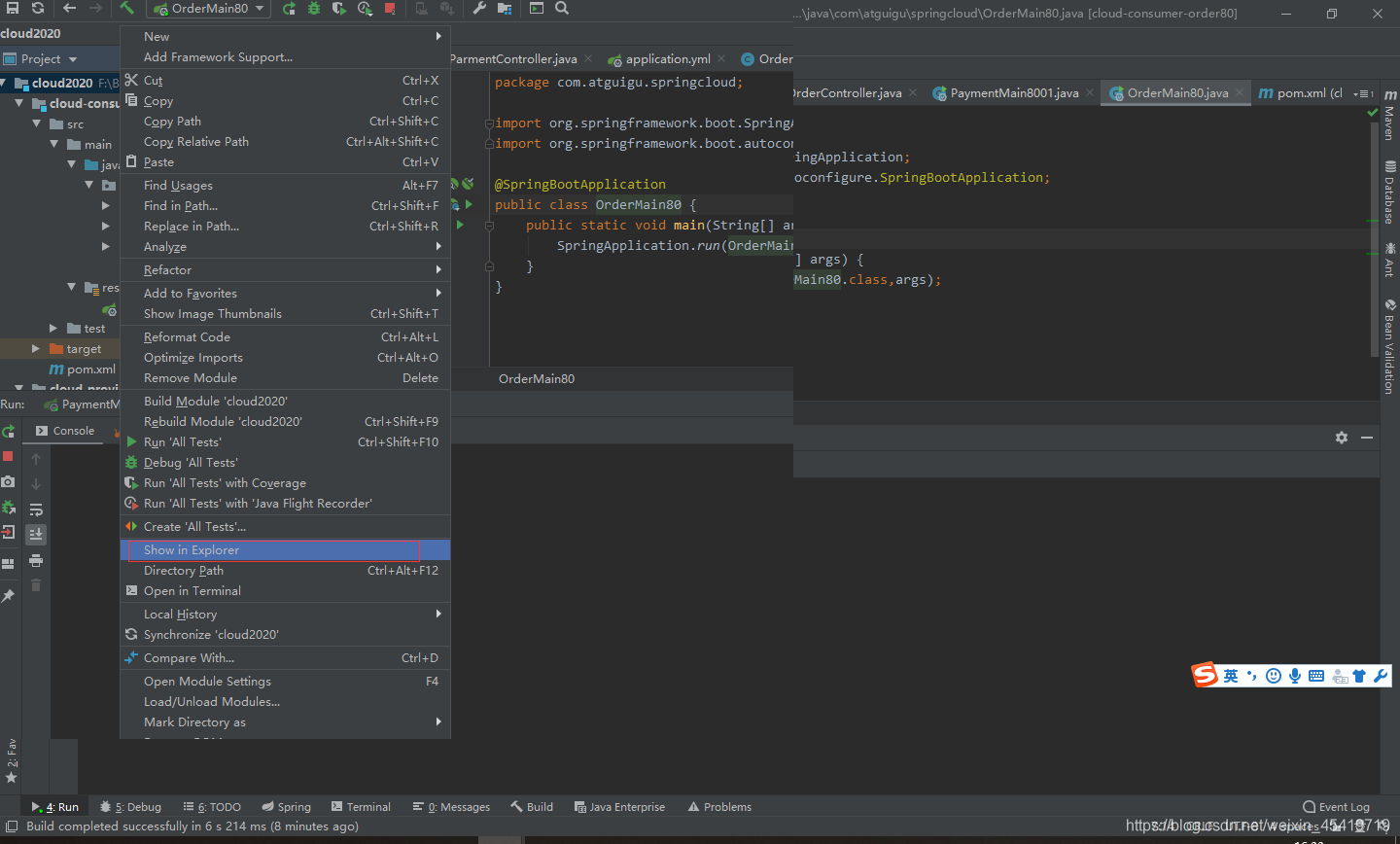Open Project Structure from the toolbar
Viewport: 1400px width, 844px height.
pyautogui.click(x=505, y=10)
